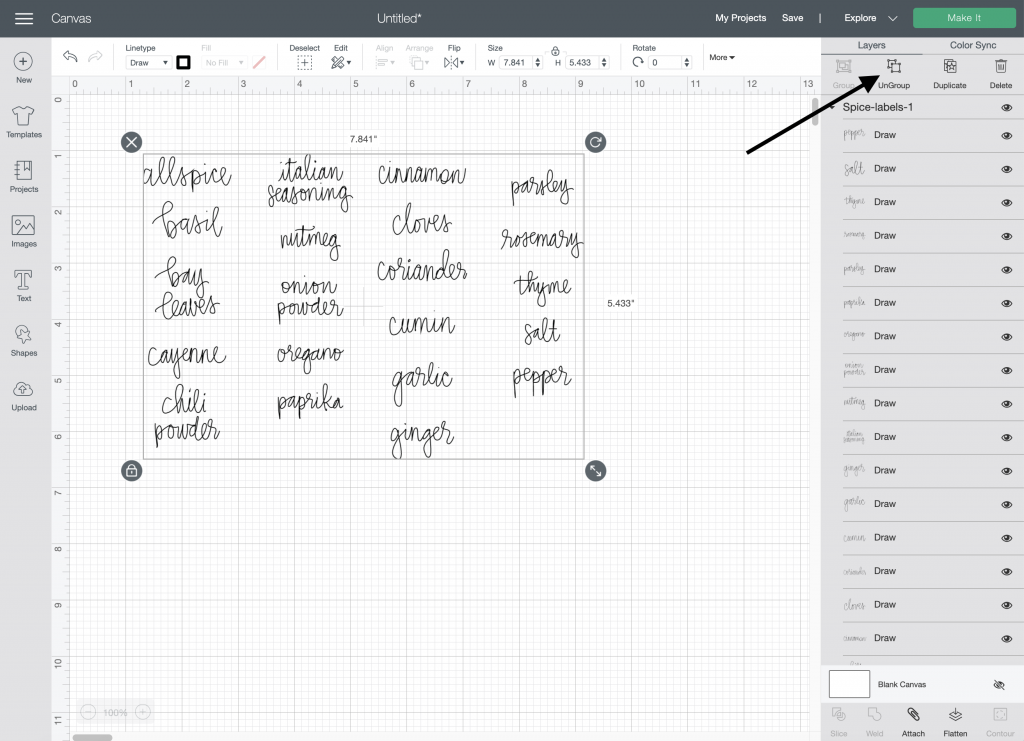This screenshot has height=741, width=1024.
Task: Zoom in with the plus button
Action: (143, 712)
